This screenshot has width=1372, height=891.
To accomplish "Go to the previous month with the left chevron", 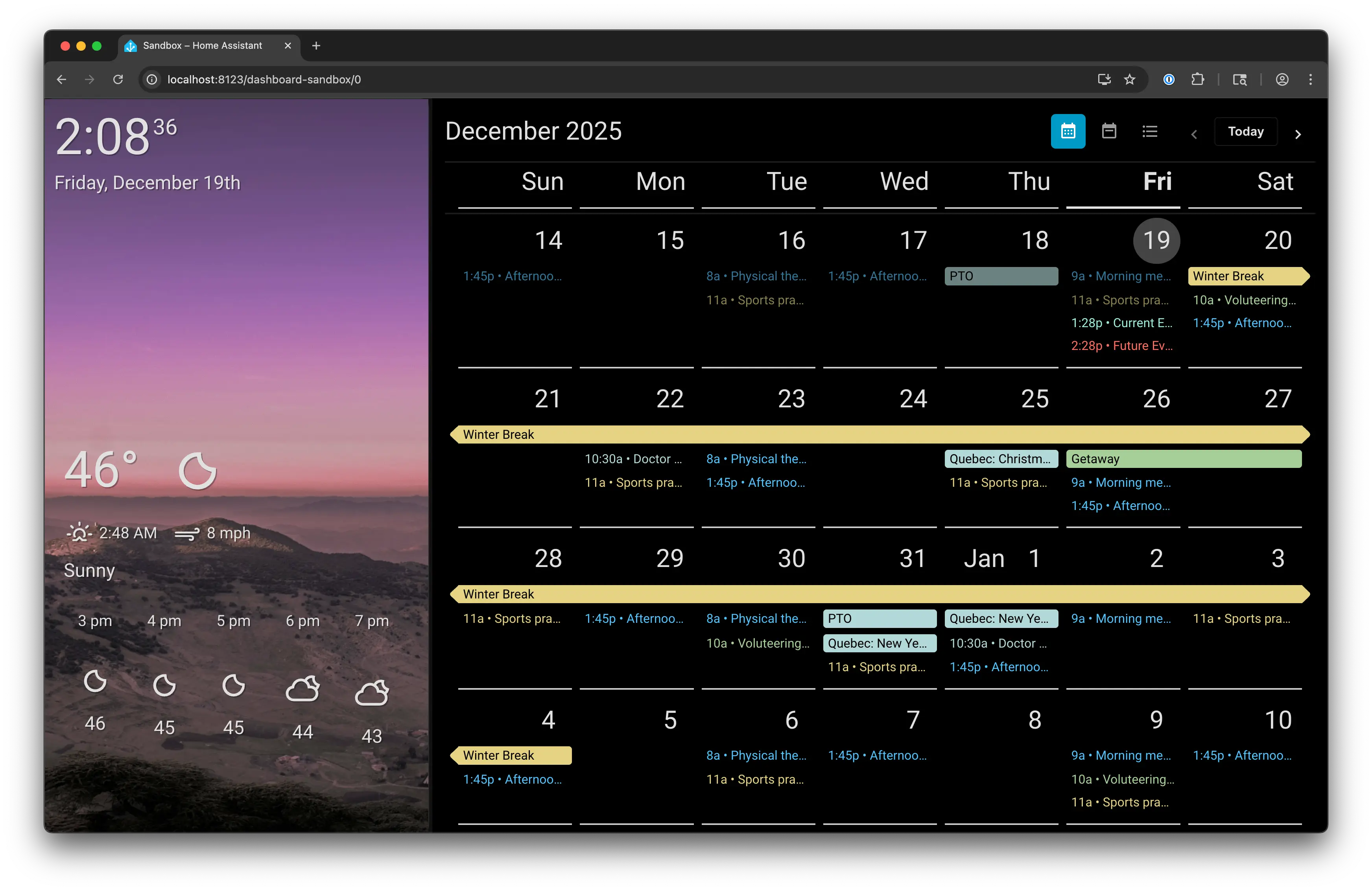I will pyautogui.click(x=1194, y=134).
